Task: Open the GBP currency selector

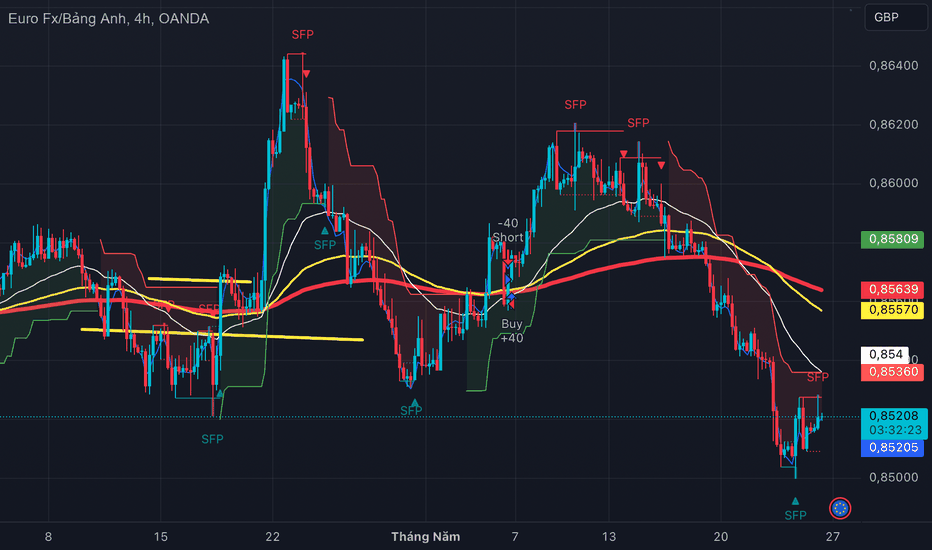Action: pyautogui.click(x=895, y=17)
